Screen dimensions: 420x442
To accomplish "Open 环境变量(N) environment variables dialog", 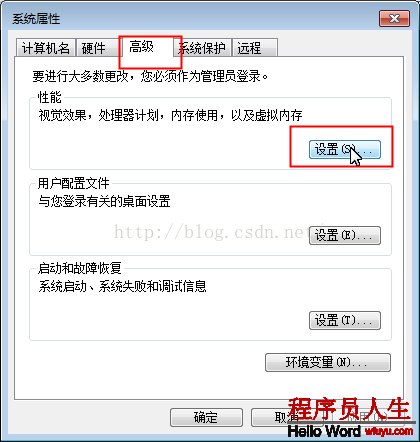I will (328, 362).
